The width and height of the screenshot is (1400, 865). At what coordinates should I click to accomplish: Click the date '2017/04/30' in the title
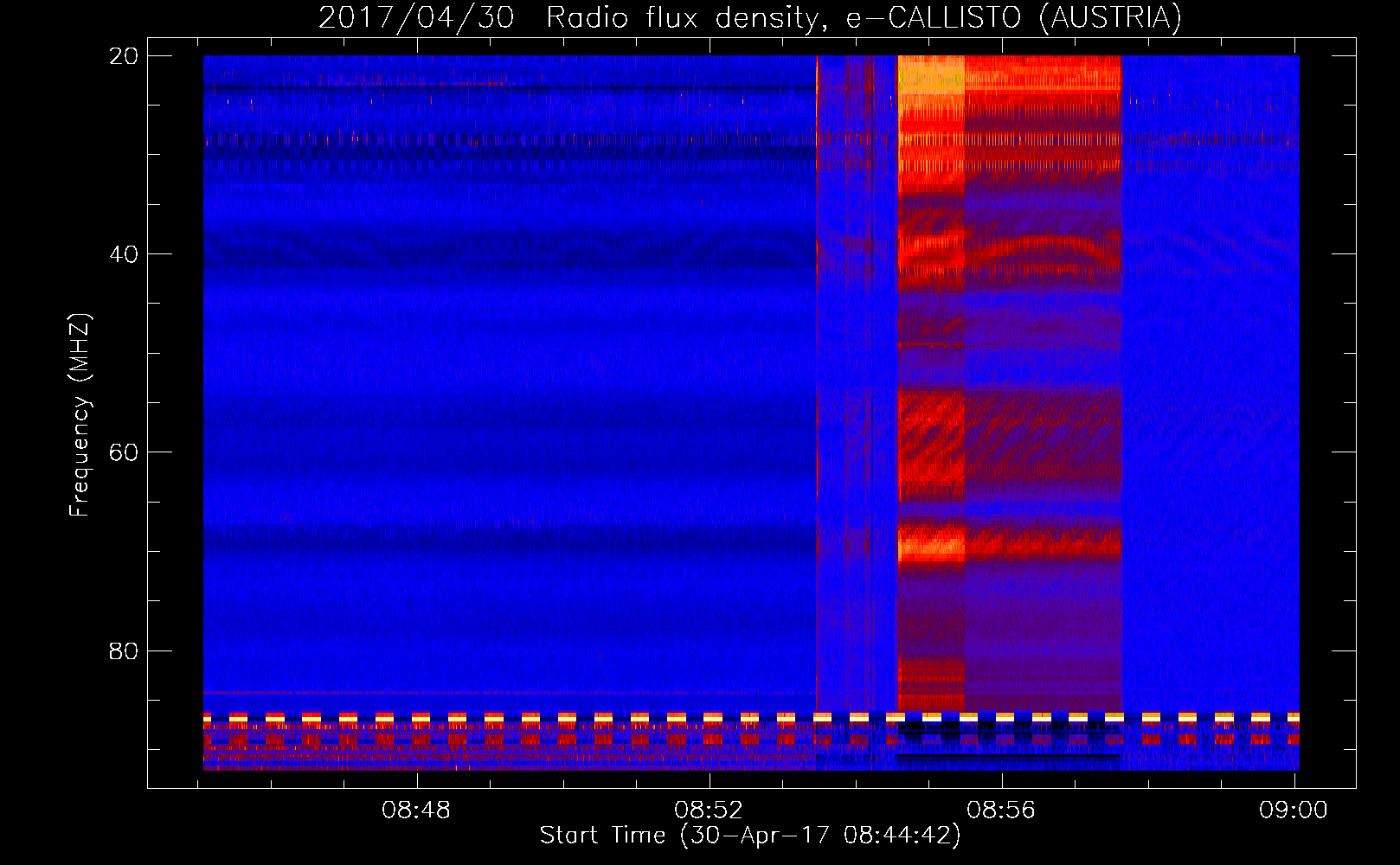click(x=416, y=18)
